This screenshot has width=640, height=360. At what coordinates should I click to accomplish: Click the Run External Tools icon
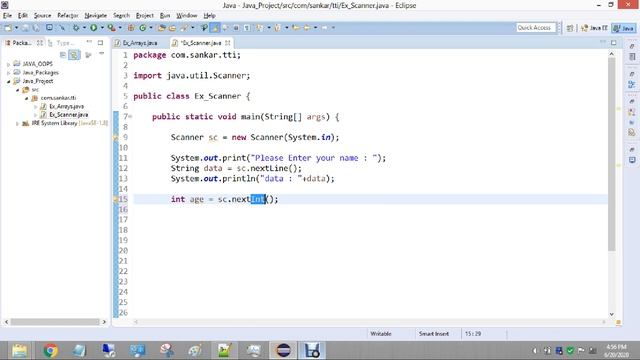(111, 28)
